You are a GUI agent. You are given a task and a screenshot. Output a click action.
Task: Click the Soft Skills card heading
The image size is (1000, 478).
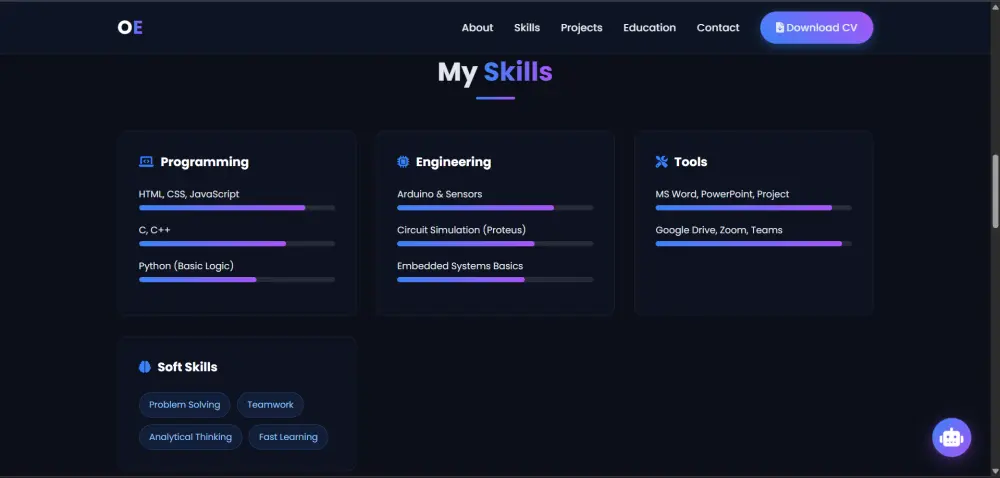(x=188, y=367)
